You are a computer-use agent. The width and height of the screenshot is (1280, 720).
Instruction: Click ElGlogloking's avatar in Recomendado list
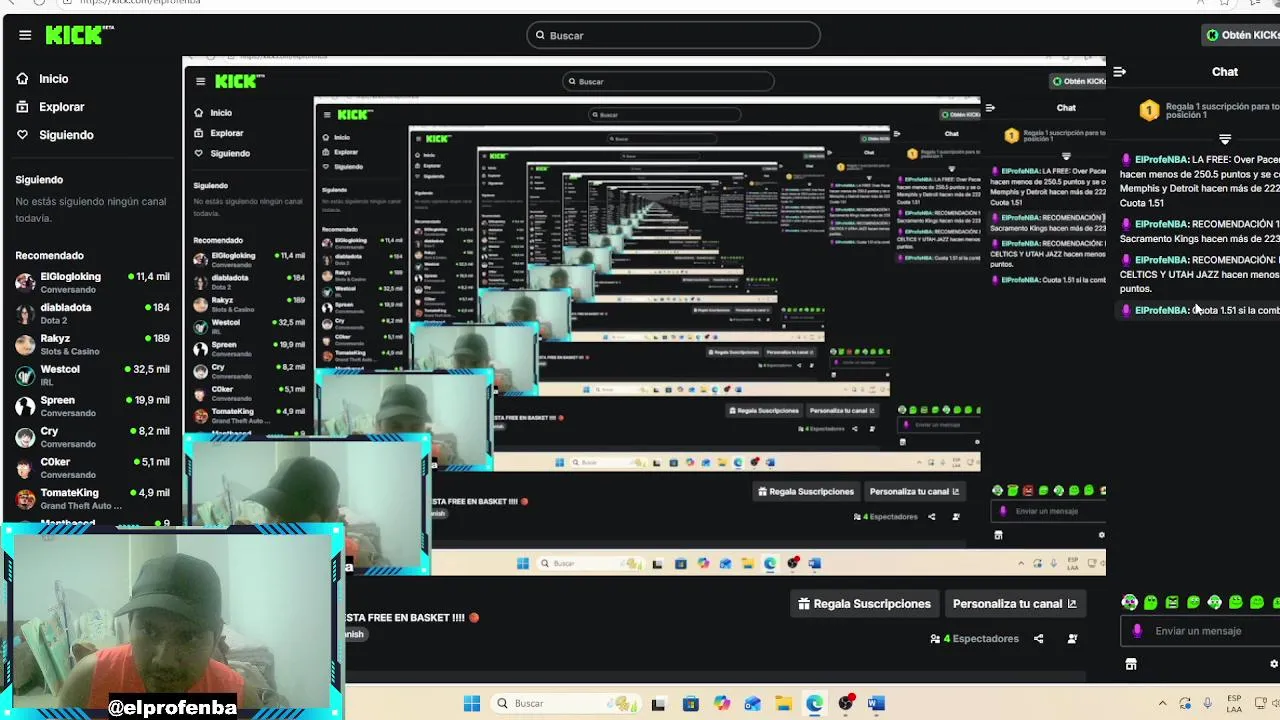coord(25,283)
